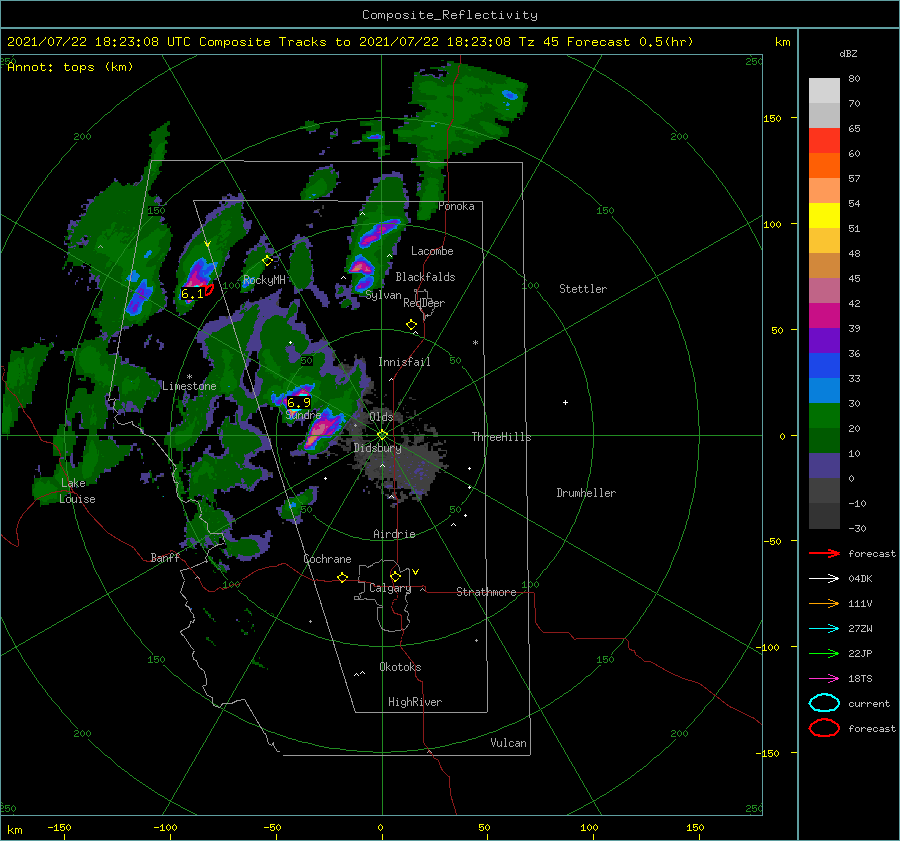Image resolution: width=900 pixels, height=841 pixels.
Task: Click the Innisfail city label
Action: click(404, 362)
